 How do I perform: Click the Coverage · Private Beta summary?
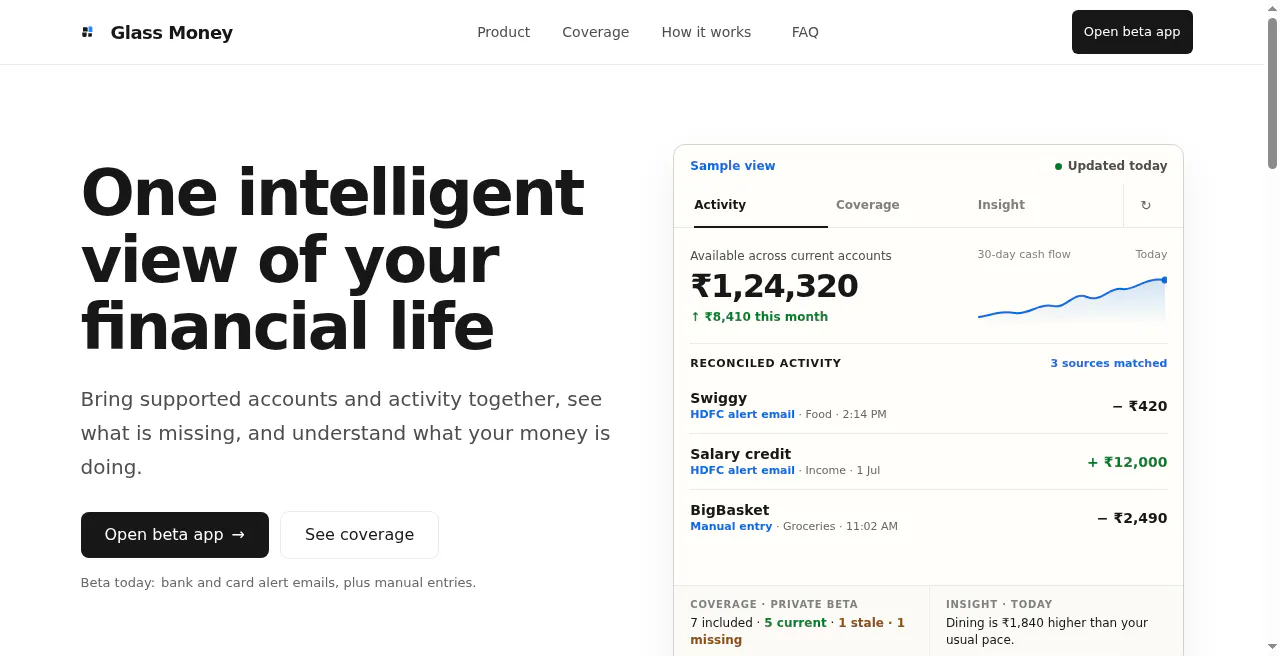[802, 621]
